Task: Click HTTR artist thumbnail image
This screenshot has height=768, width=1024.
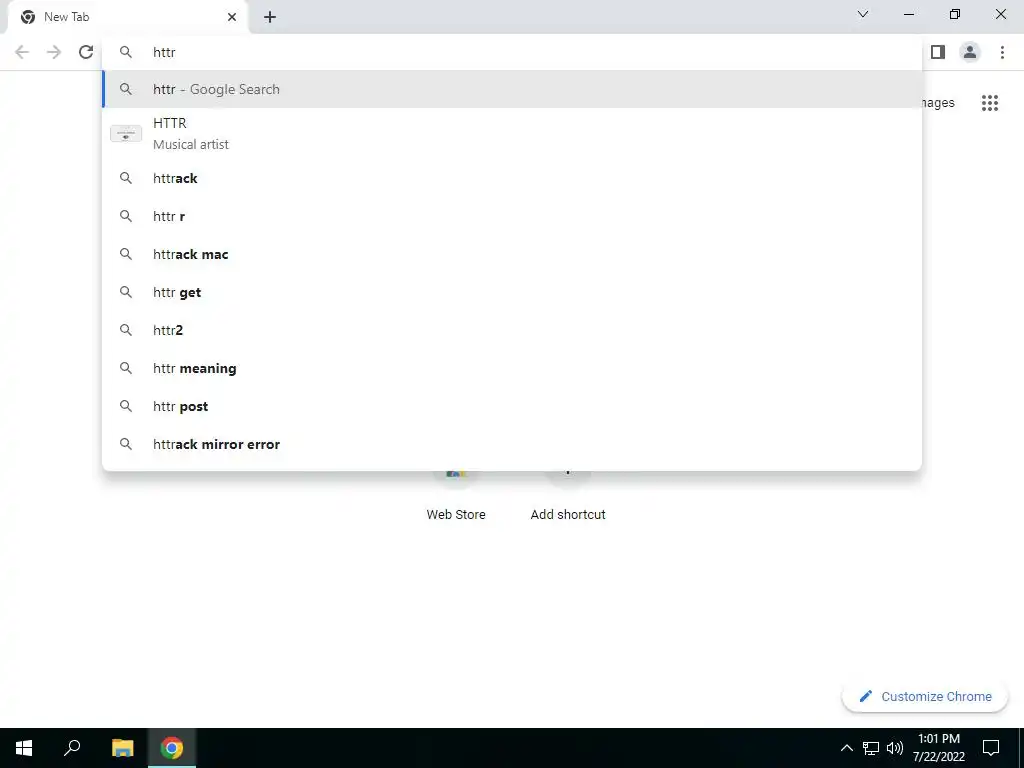Action: (x=126, y=134)
